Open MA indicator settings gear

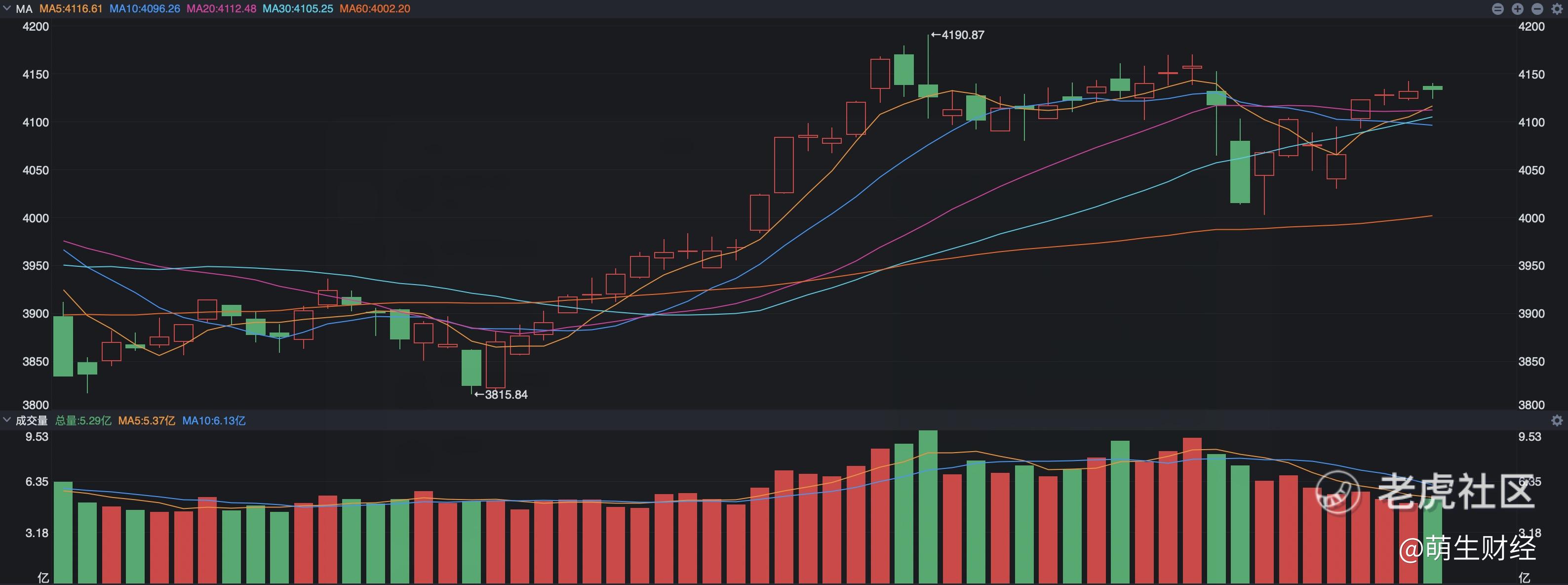pyautogui.click(x=1557, y=8)
